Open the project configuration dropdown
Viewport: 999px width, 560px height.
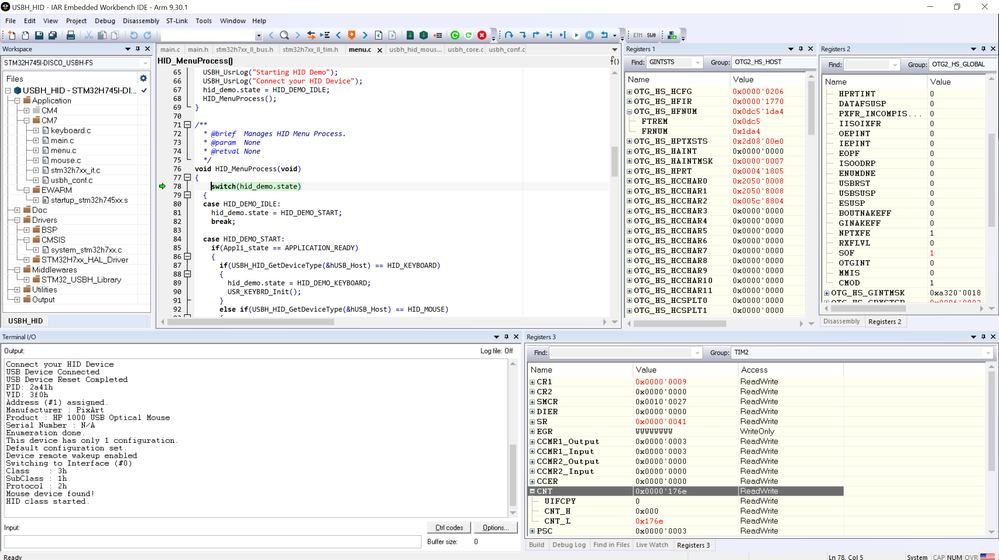click(x=145, y=63)
